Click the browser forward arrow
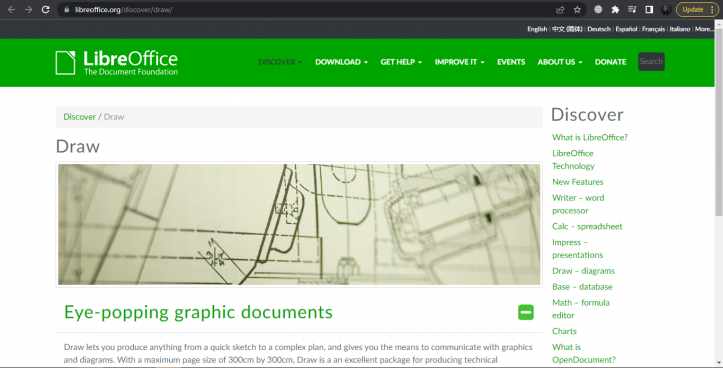This screenshot has height=368, width=723. pyautogui.click(x=29, y=10)
